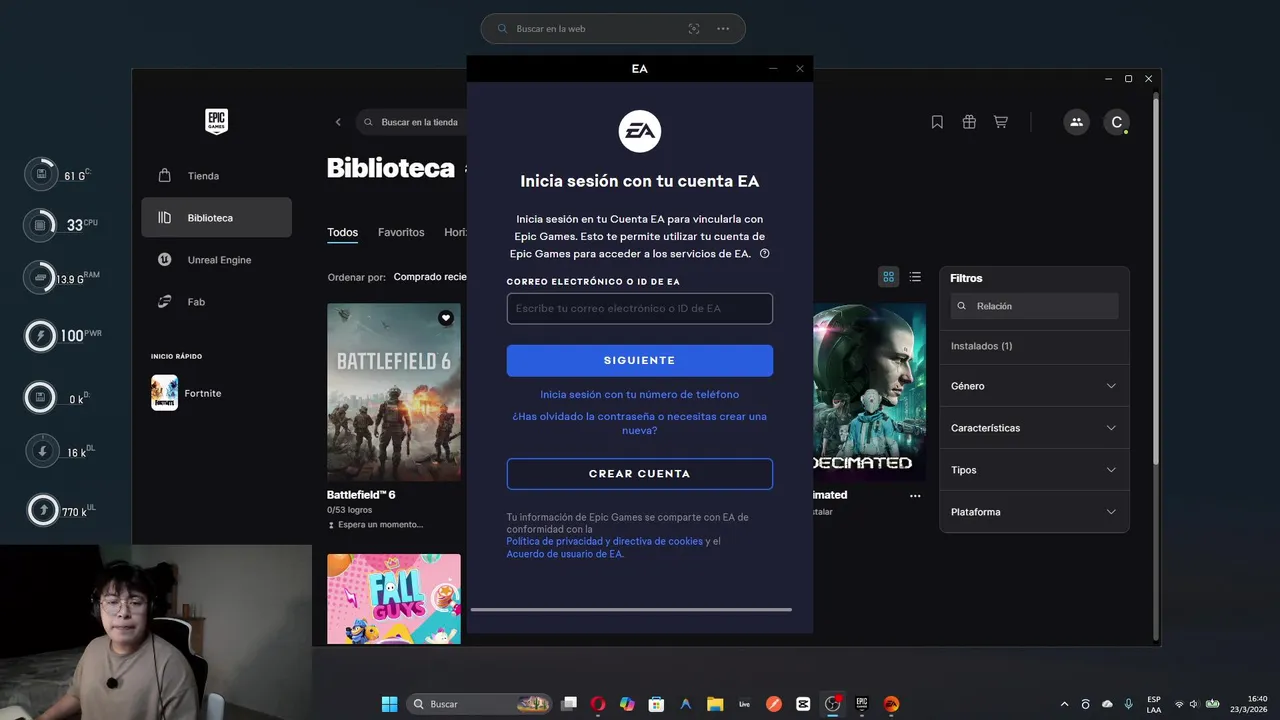Go back with the Epic launcher arrow
The height and width of the screenshot is (720, 1280).
(338, 122)
